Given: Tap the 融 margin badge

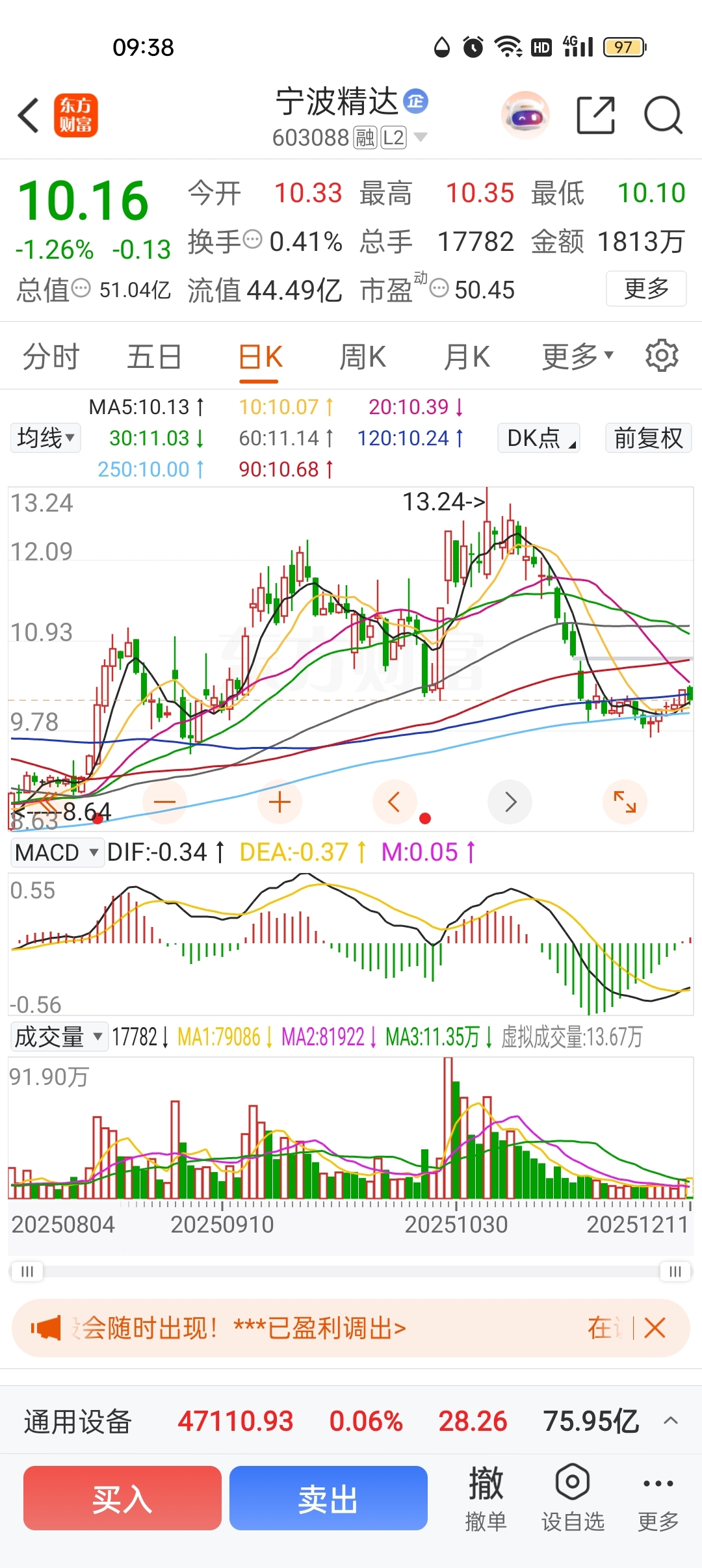Looking at the screenshot, I should [365, 138].
